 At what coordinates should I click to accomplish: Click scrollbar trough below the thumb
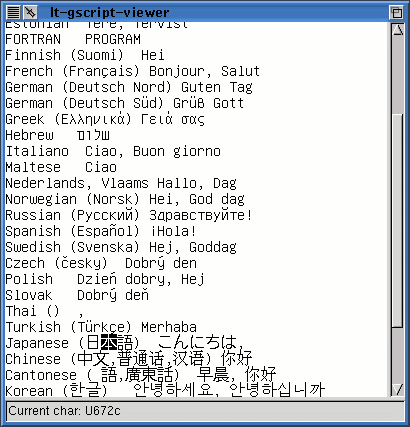398,355
